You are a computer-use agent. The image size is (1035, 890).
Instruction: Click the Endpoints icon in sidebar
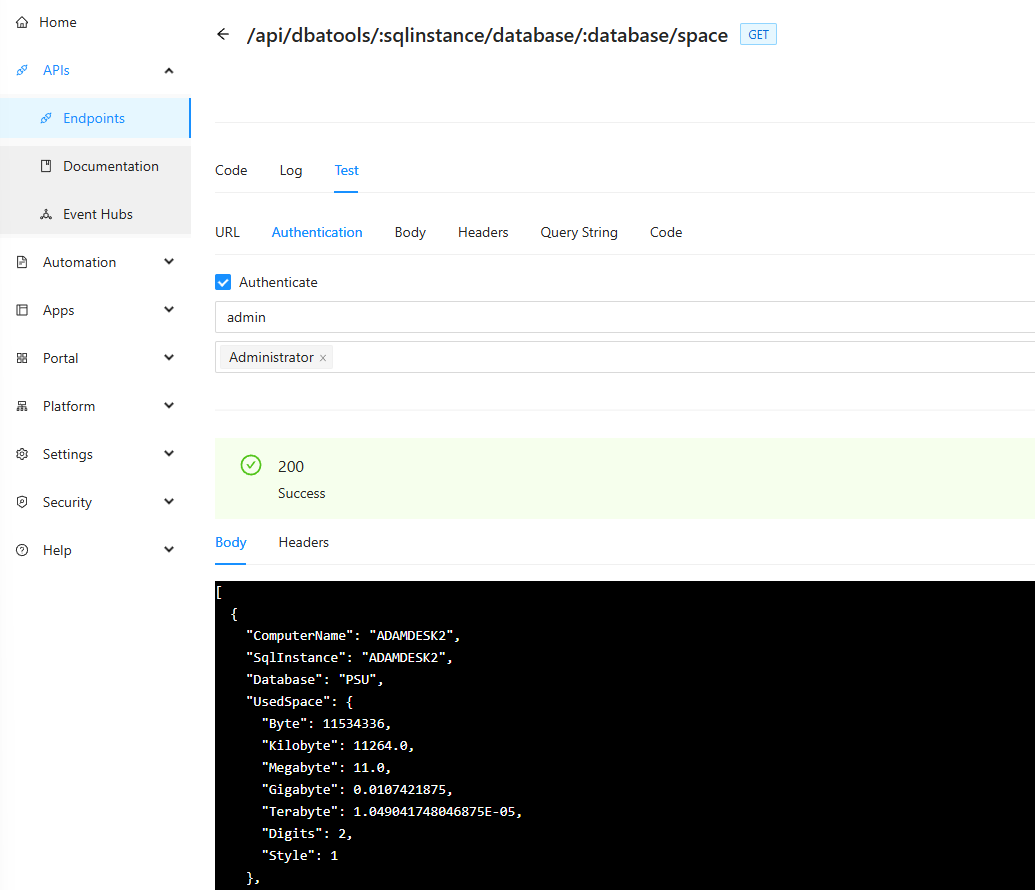point(46,118)
